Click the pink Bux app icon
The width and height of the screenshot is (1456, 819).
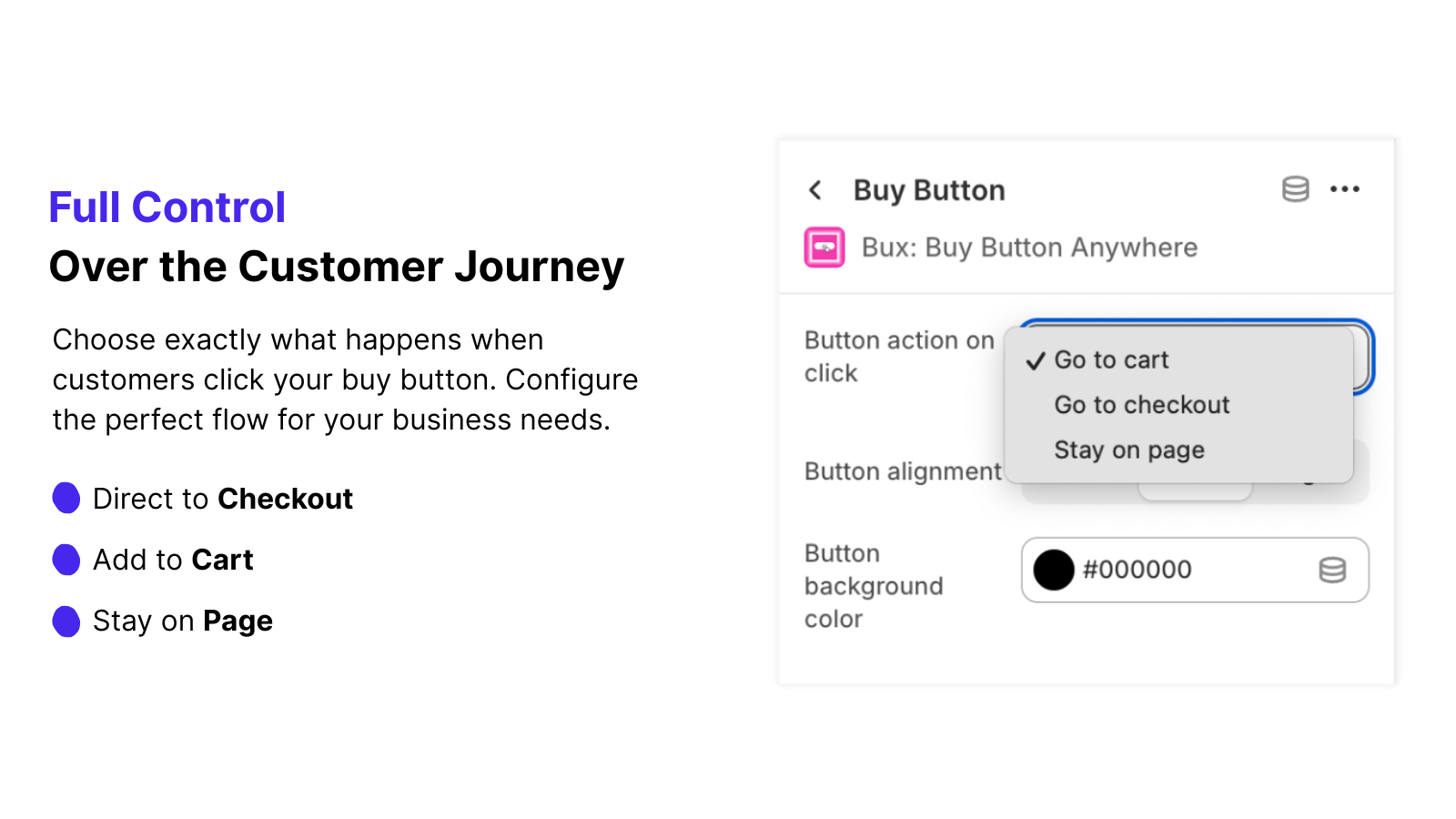pyautogui.click(x=824, y=248)
